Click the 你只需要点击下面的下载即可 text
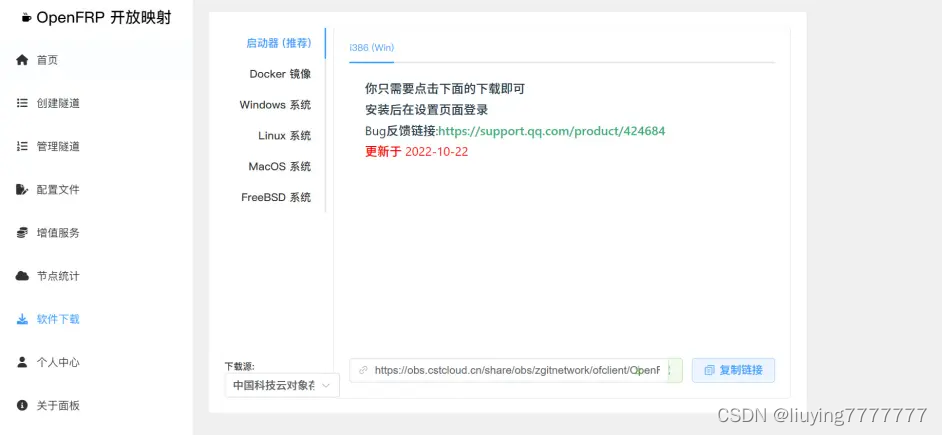Viewport: 942px width, 435px height. pos(445,89)
